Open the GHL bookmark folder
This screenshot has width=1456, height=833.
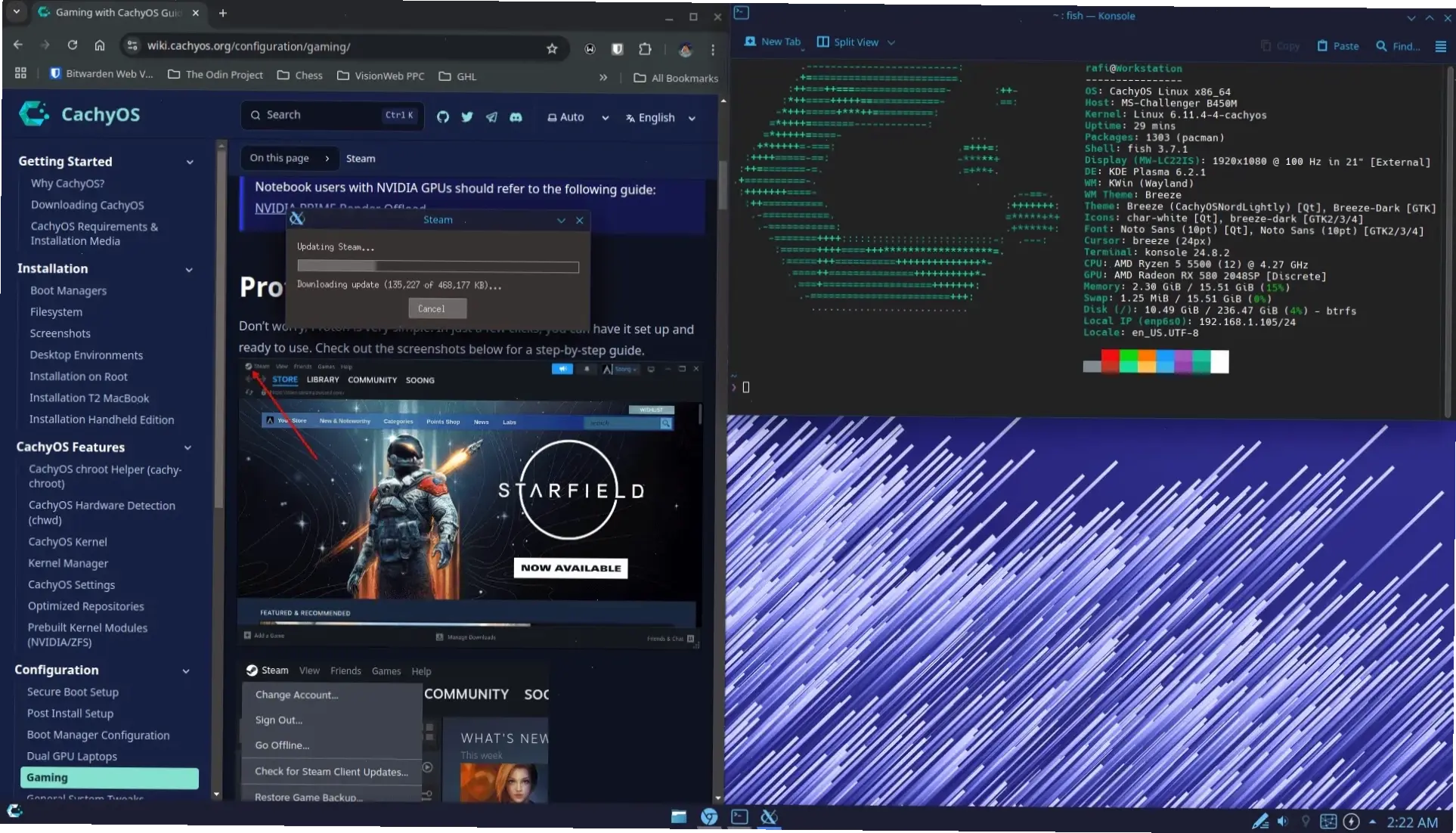click(x=458, y=76)
